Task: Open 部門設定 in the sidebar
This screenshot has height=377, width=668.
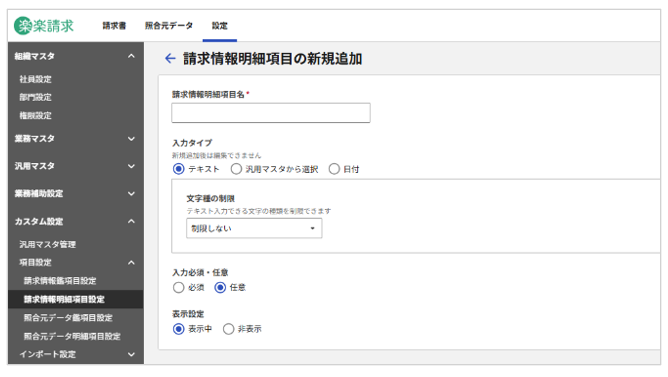Action: coord(35,97)
